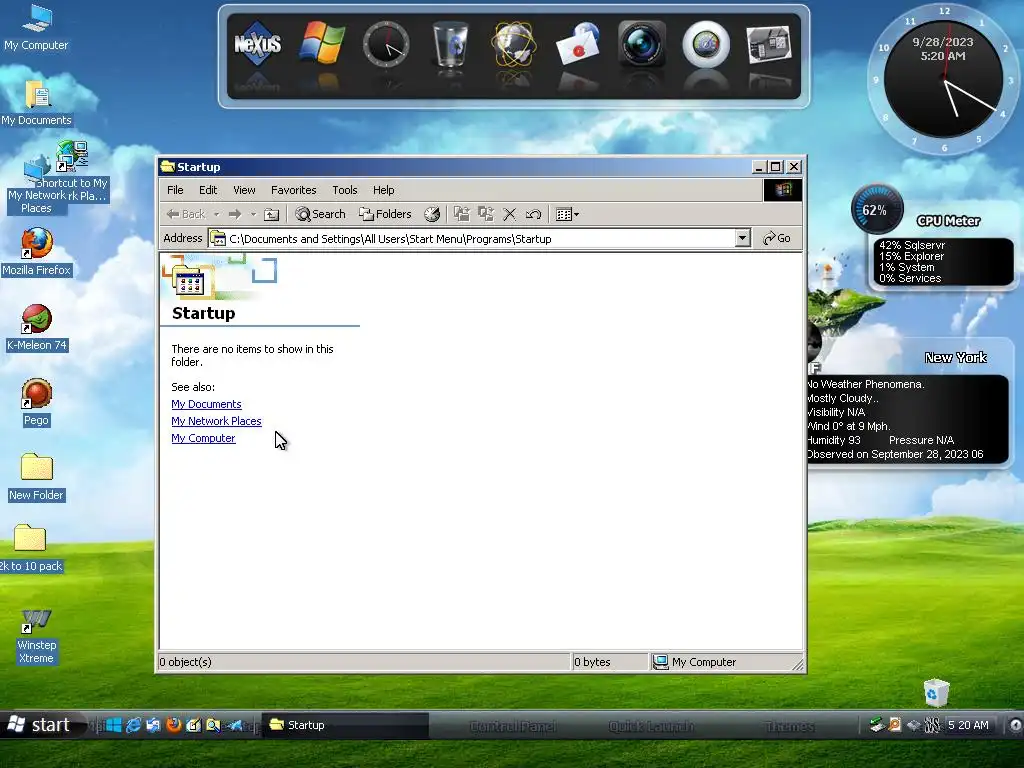Click the Delete X toolbar icon
The image size is (1024, 768).
click(509, 214)
